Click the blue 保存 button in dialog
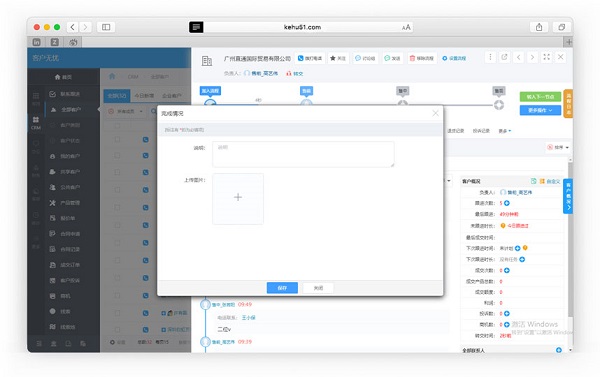 tap(282, 288)
